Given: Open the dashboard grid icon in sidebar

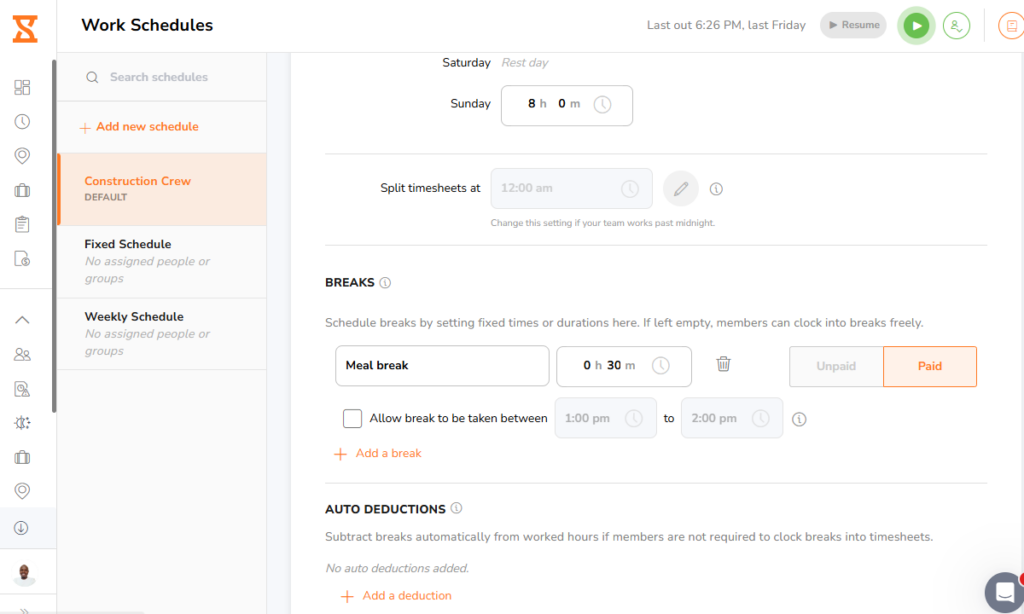Looking at the screenshot, I should click(22, 88).
